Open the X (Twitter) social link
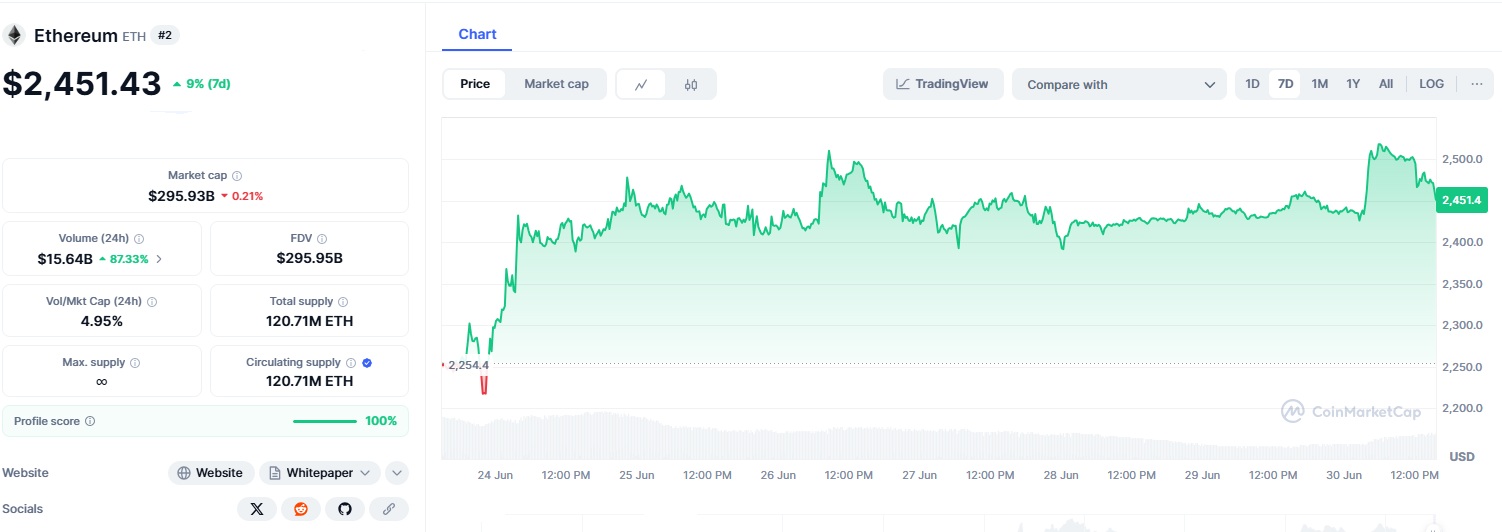This screenshot has width=1502, height=532. [x=257, y=509]
